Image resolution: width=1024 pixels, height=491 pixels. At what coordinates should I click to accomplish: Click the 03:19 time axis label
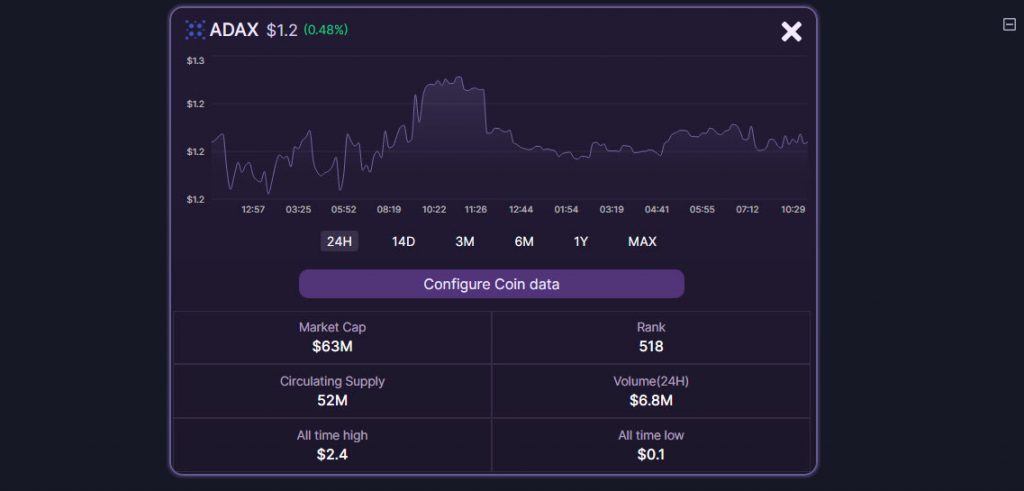point(611,210)
